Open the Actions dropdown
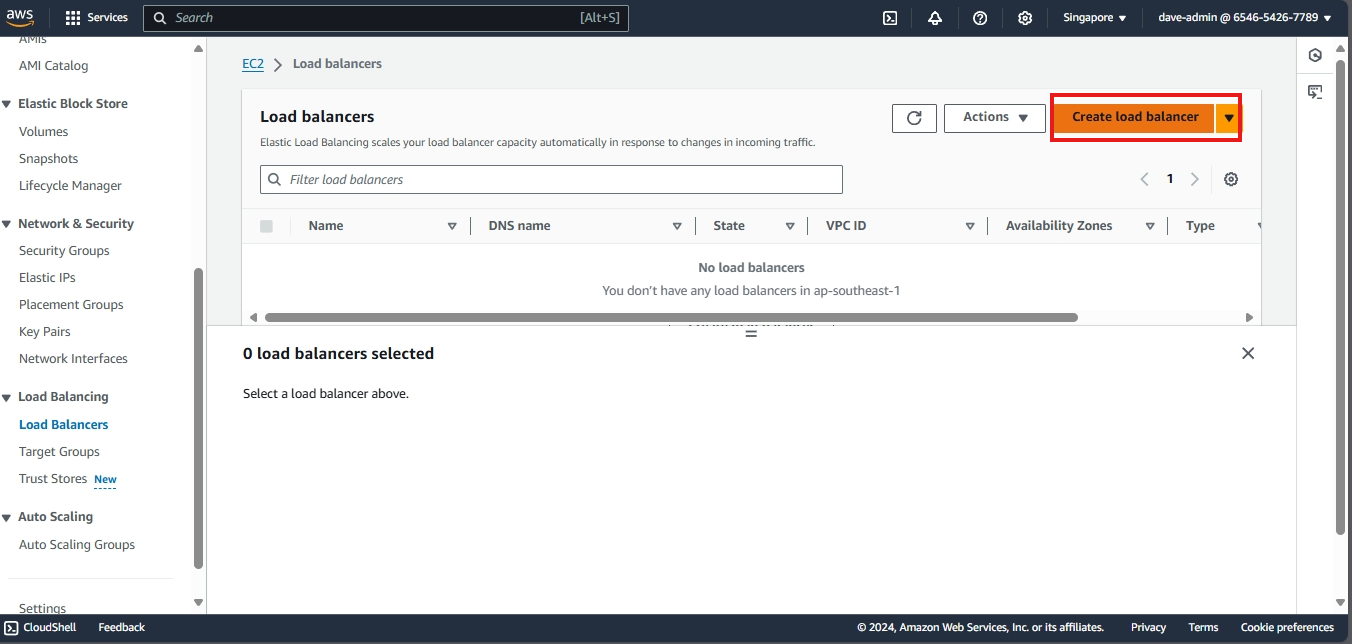The height and width of the screenshot is (644, 1352). pos(995,118)
